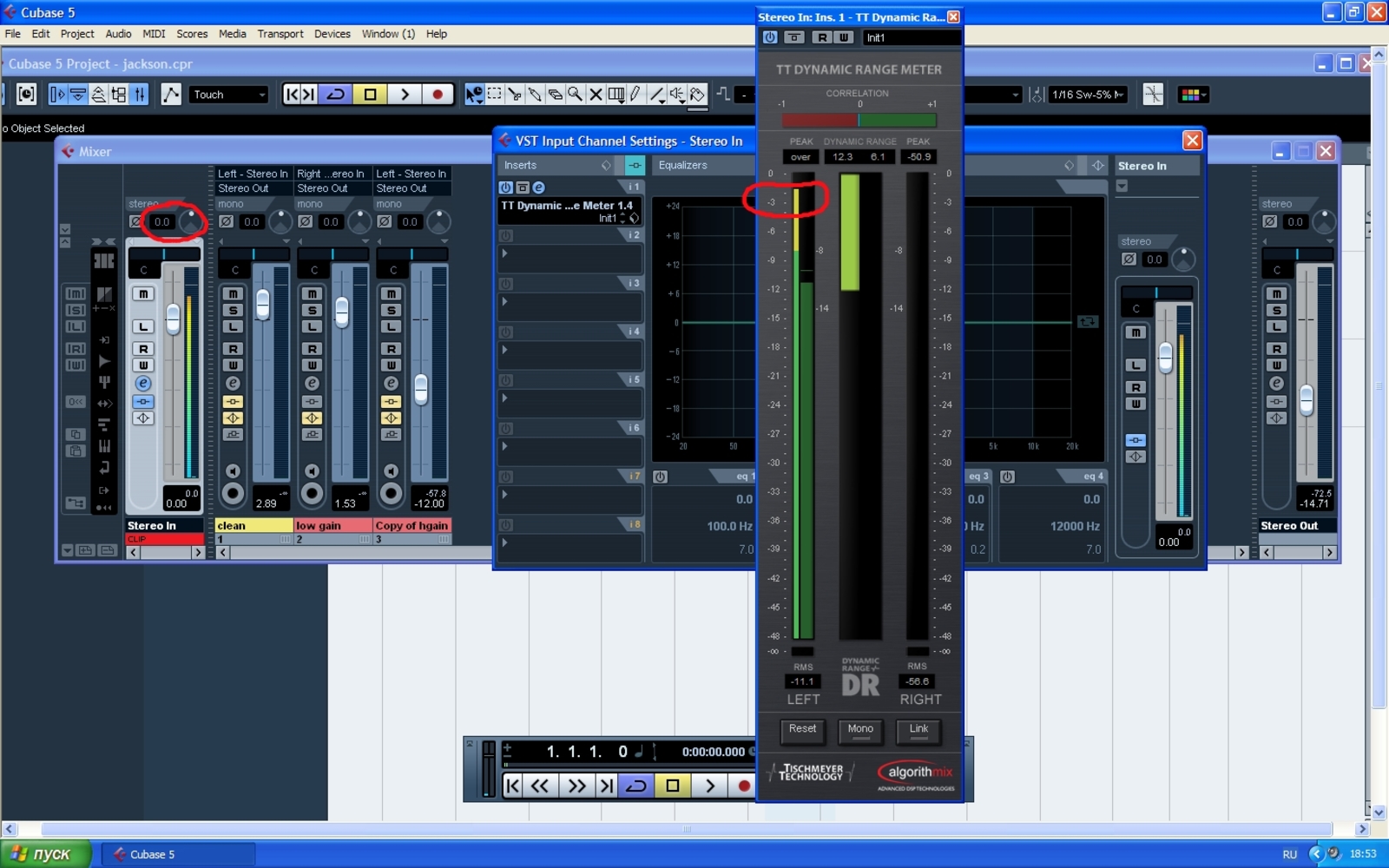This screenshot has width=1389, height=868.
Task: Click the 'TT Dynamic ...e Meter 1.4' insert slot
Action: [x=569, y=211]
